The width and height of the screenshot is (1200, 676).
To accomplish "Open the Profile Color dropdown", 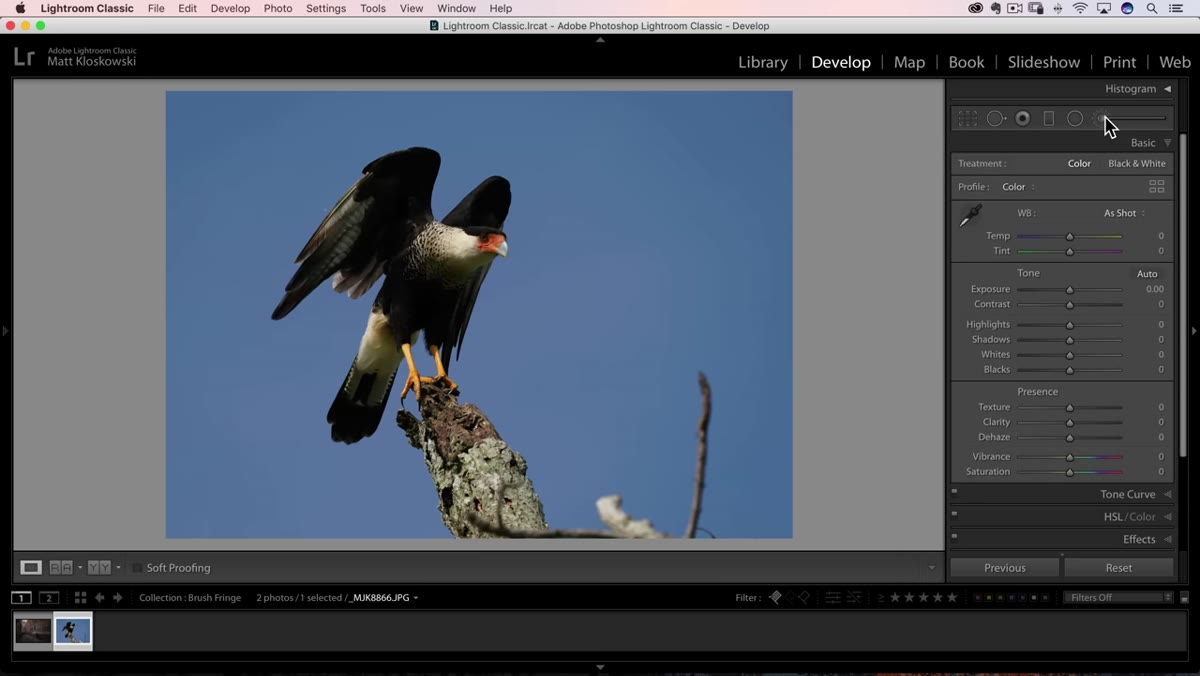I will click(x=1018, y=187).
